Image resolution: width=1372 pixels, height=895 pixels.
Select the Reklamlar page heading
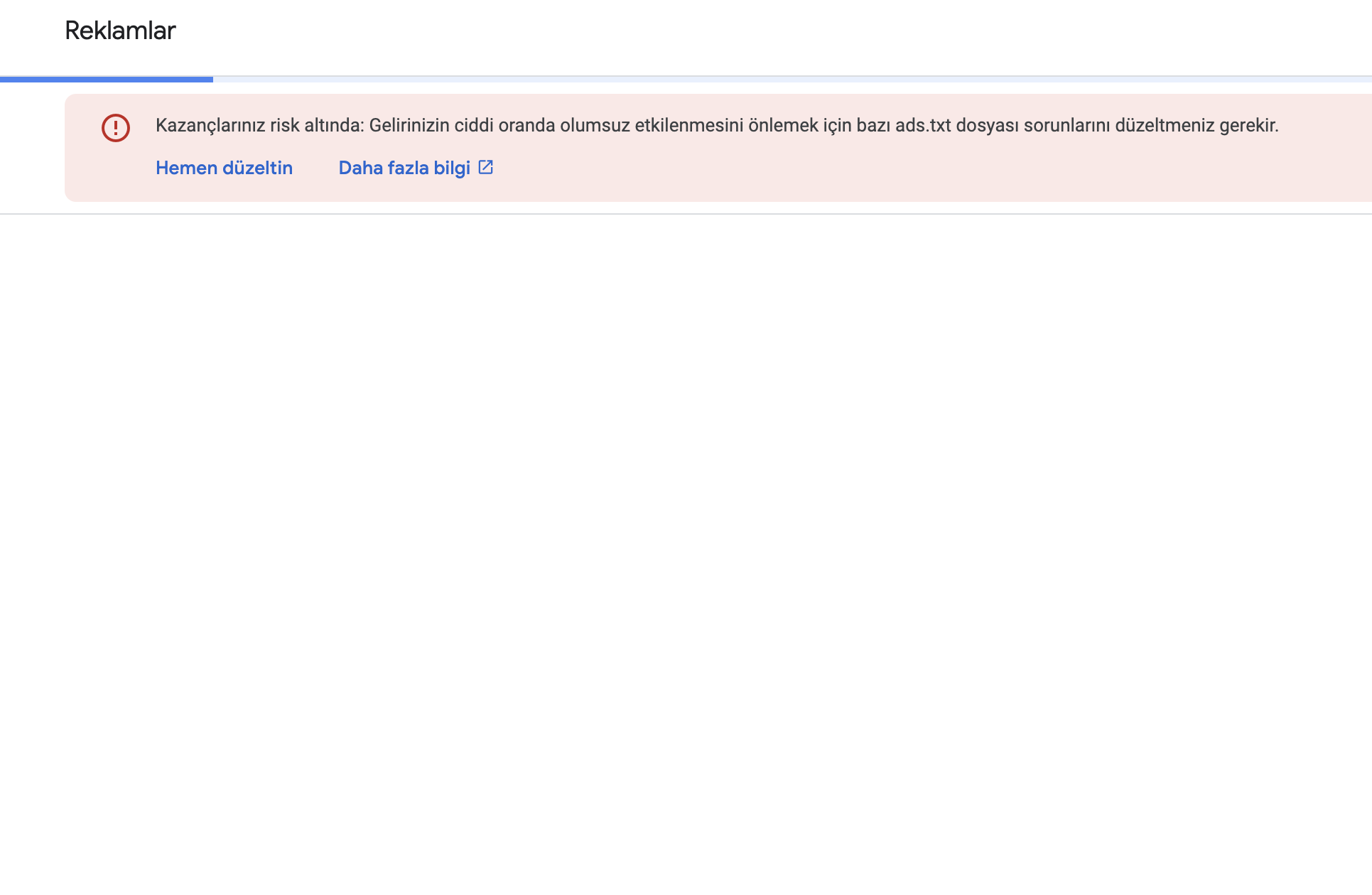[x=120, y=31]
